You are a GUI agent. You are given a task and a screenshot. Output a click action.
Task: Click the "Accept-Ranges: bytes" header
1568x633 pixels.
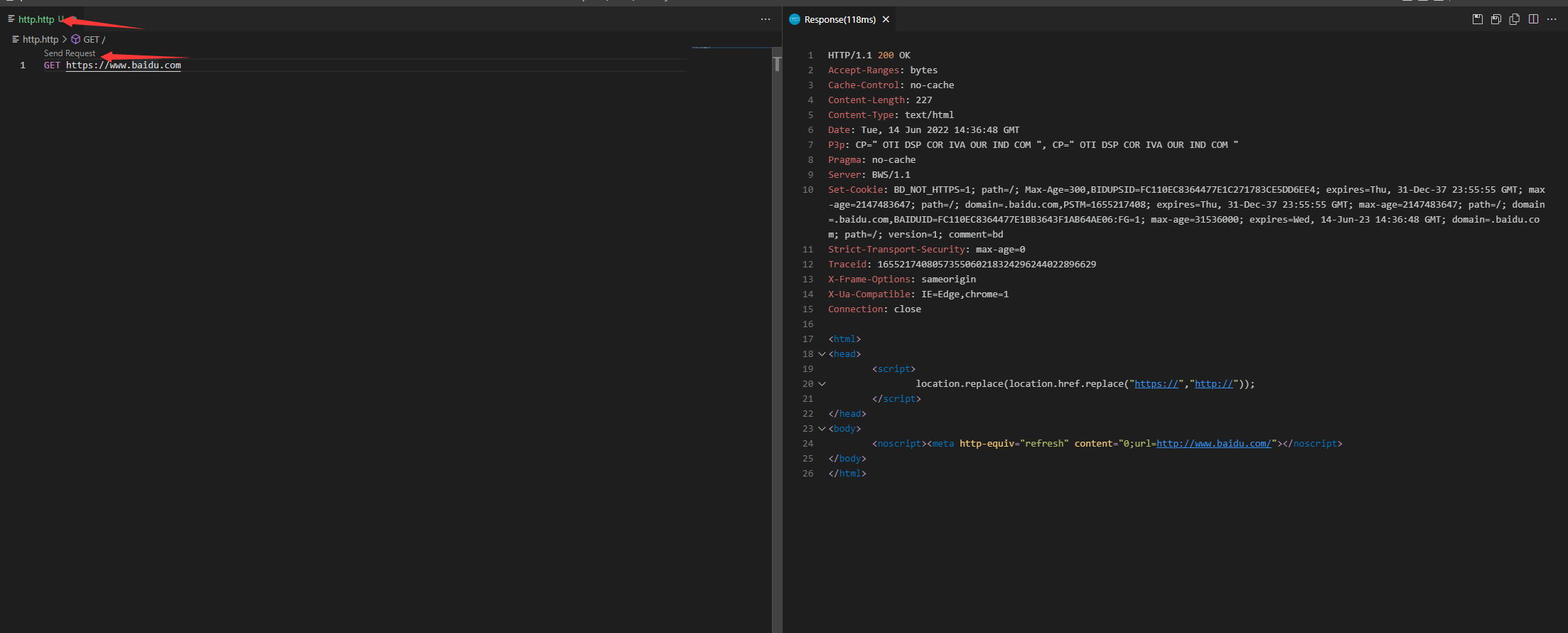[883, 70]
